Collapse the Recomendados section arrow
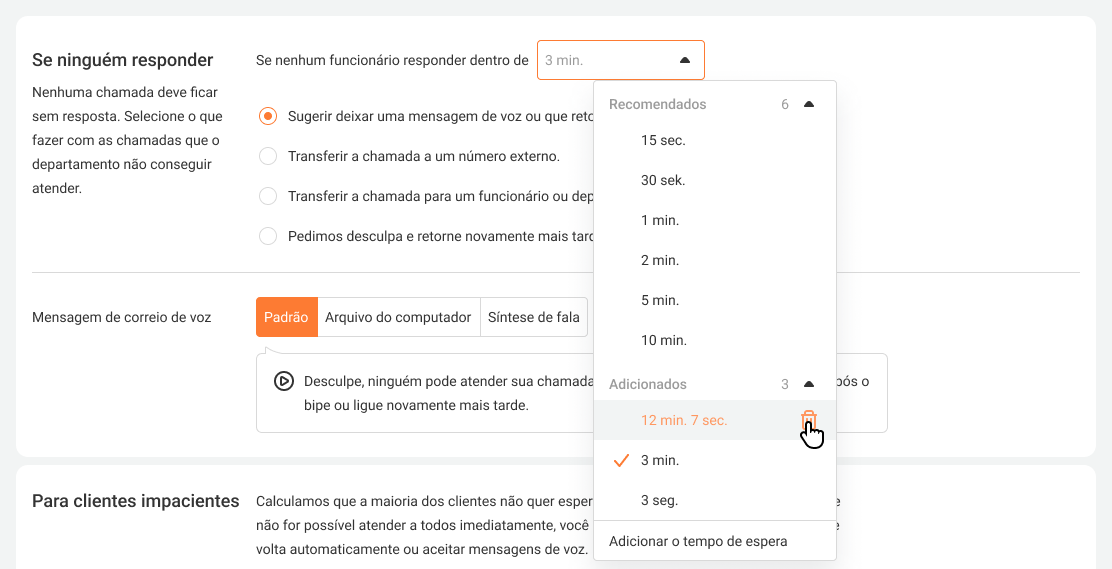 click(809, 104)
